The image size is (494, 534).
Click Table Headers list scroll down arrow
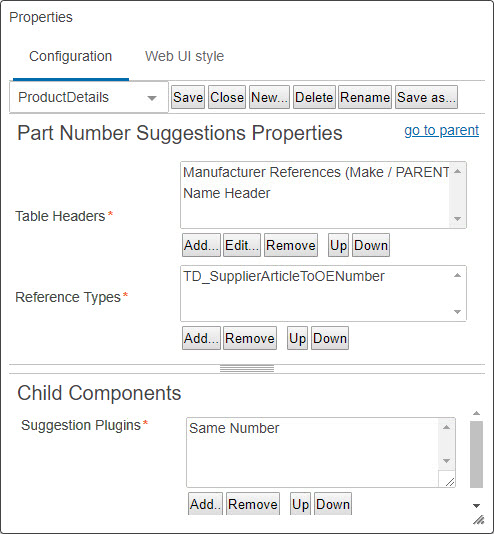click(458, 219)
